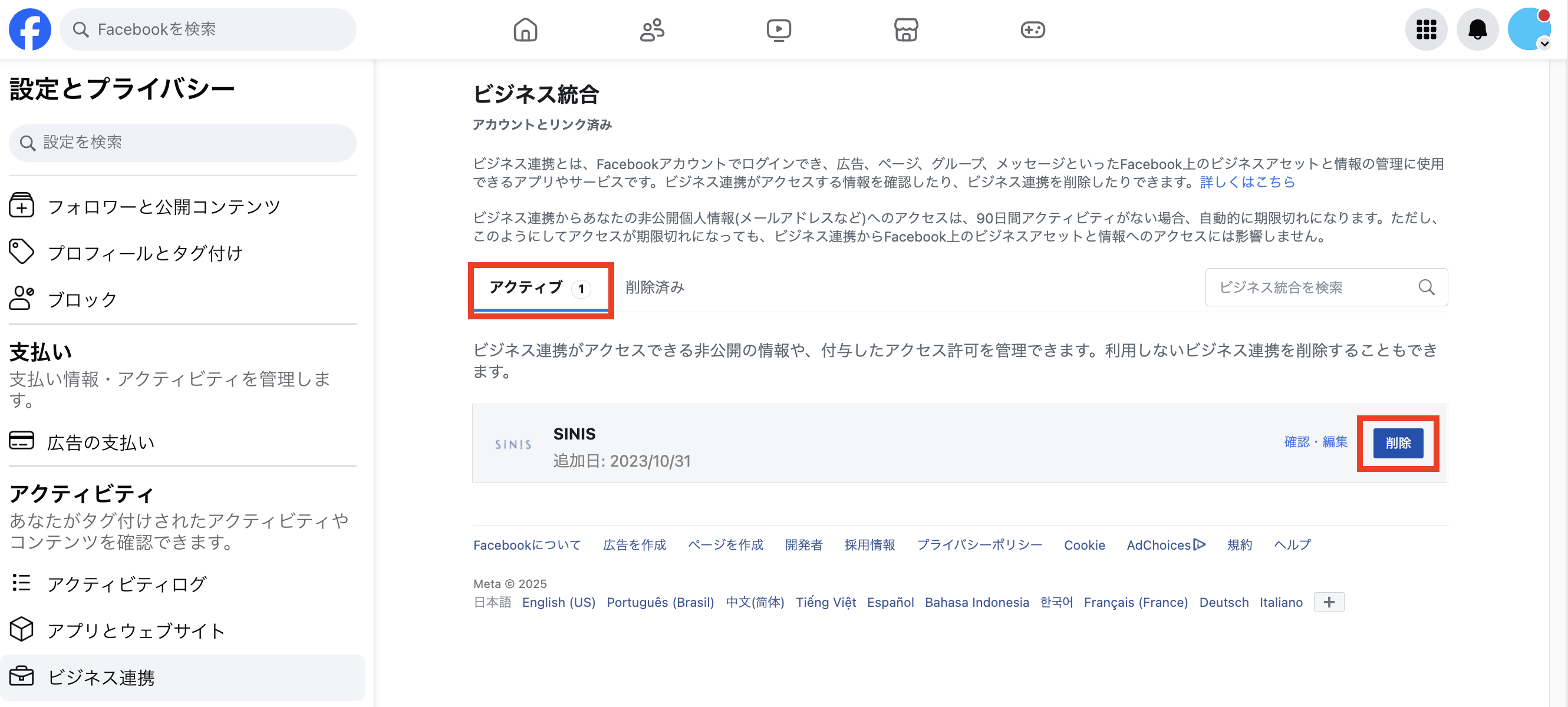This screenshot has height=707, width=1568.
Task: Open the Watch video icon
Action: [778, 29]
